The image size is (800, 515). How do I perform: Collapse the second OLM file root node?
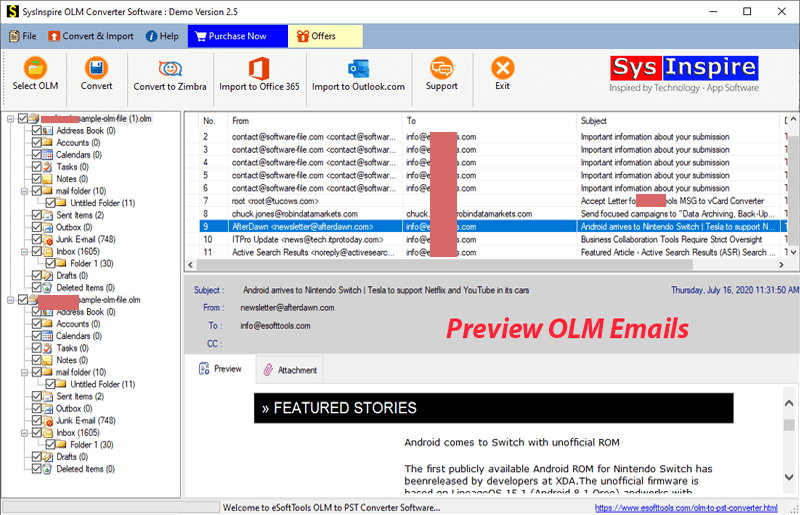coord(10,300)
